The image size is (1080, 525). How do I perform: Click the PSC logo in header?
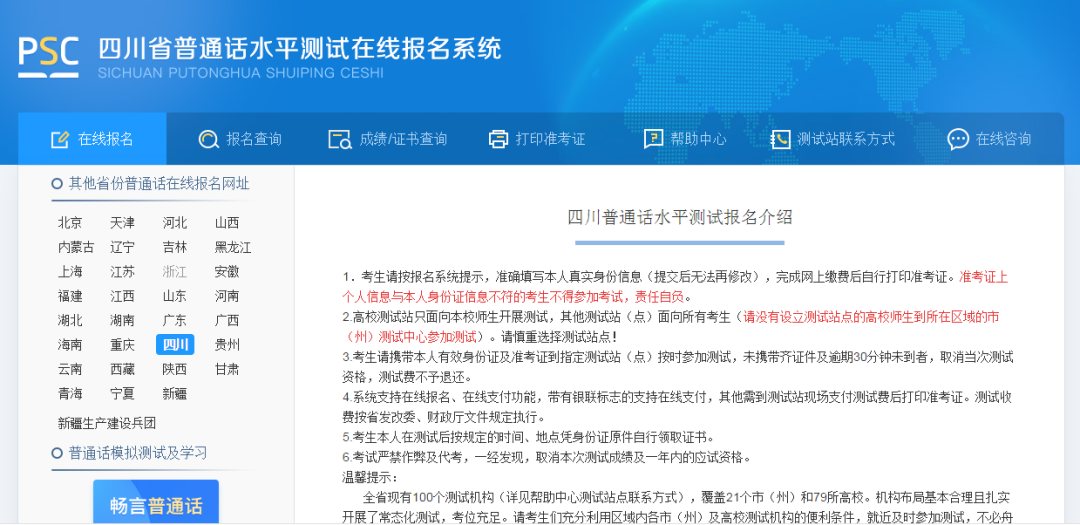coord(48,56)
